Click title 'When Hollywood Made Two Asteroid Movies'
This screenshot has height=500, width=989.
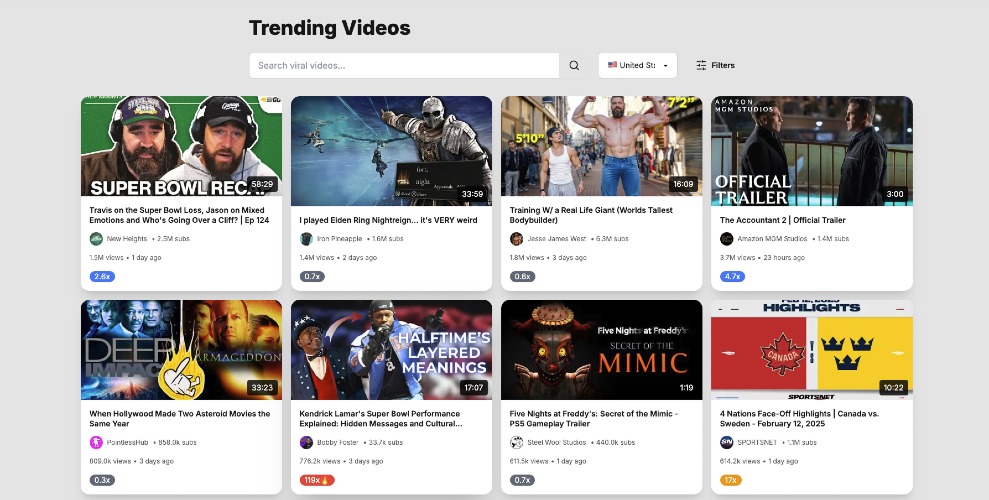(x=179, y=419)
